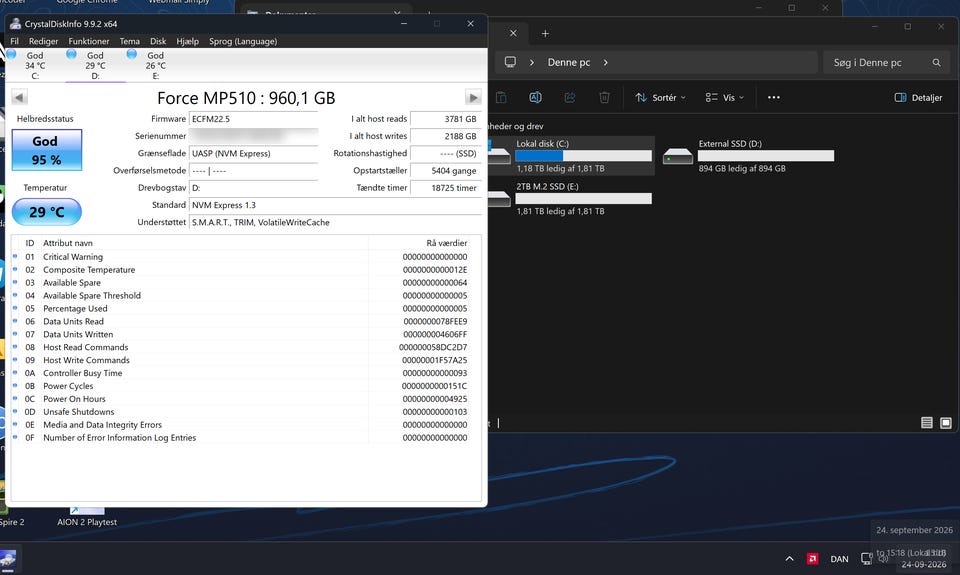Click the Tændte timer value 18725 timer
The image size is (960, 575).
click(x=445, y=188)
